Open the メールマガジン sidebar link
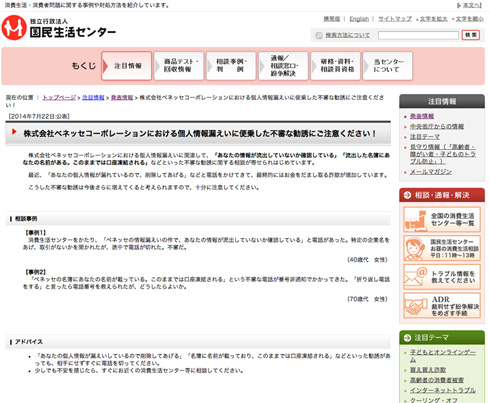 pyautogui.click(x=431, y=172)
